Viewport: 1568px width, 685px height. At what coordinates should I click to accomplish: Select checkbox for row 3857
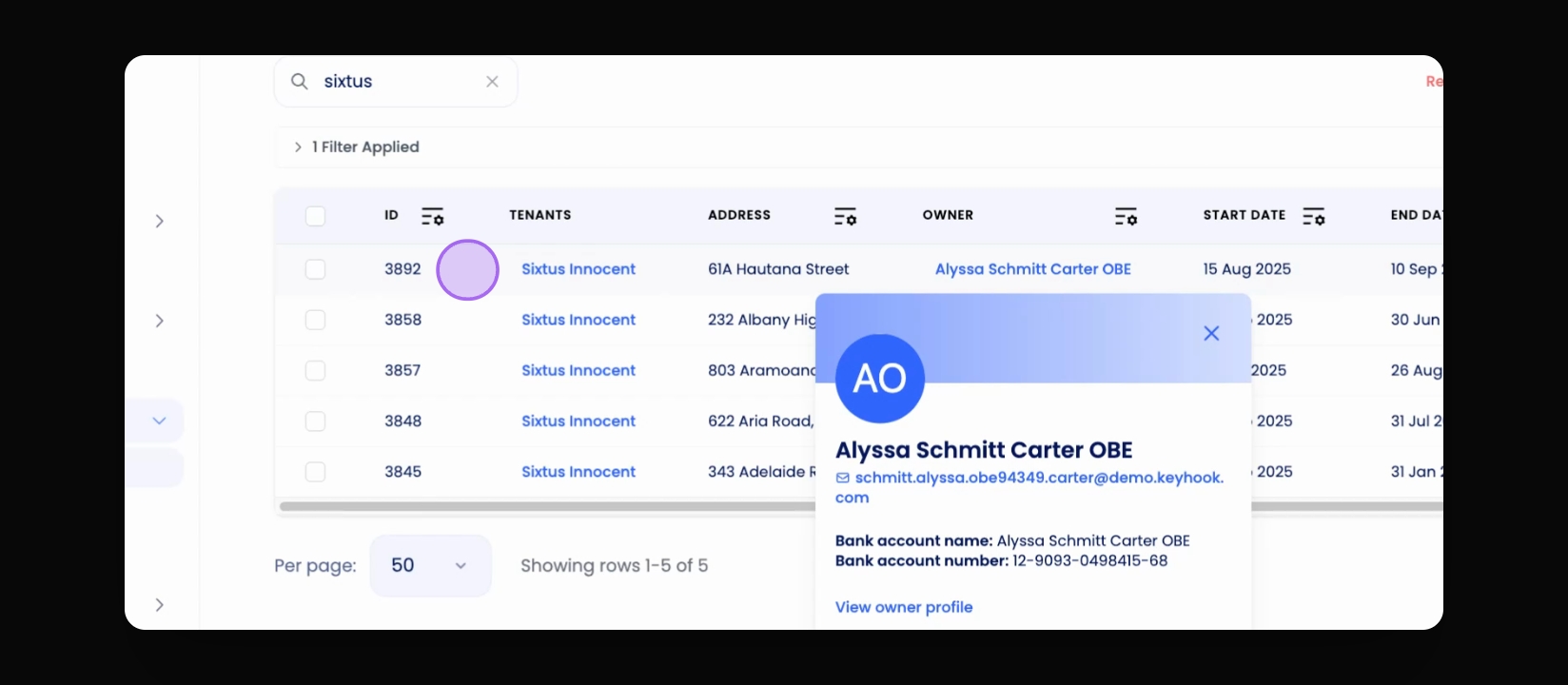click(x=315, y=370)
